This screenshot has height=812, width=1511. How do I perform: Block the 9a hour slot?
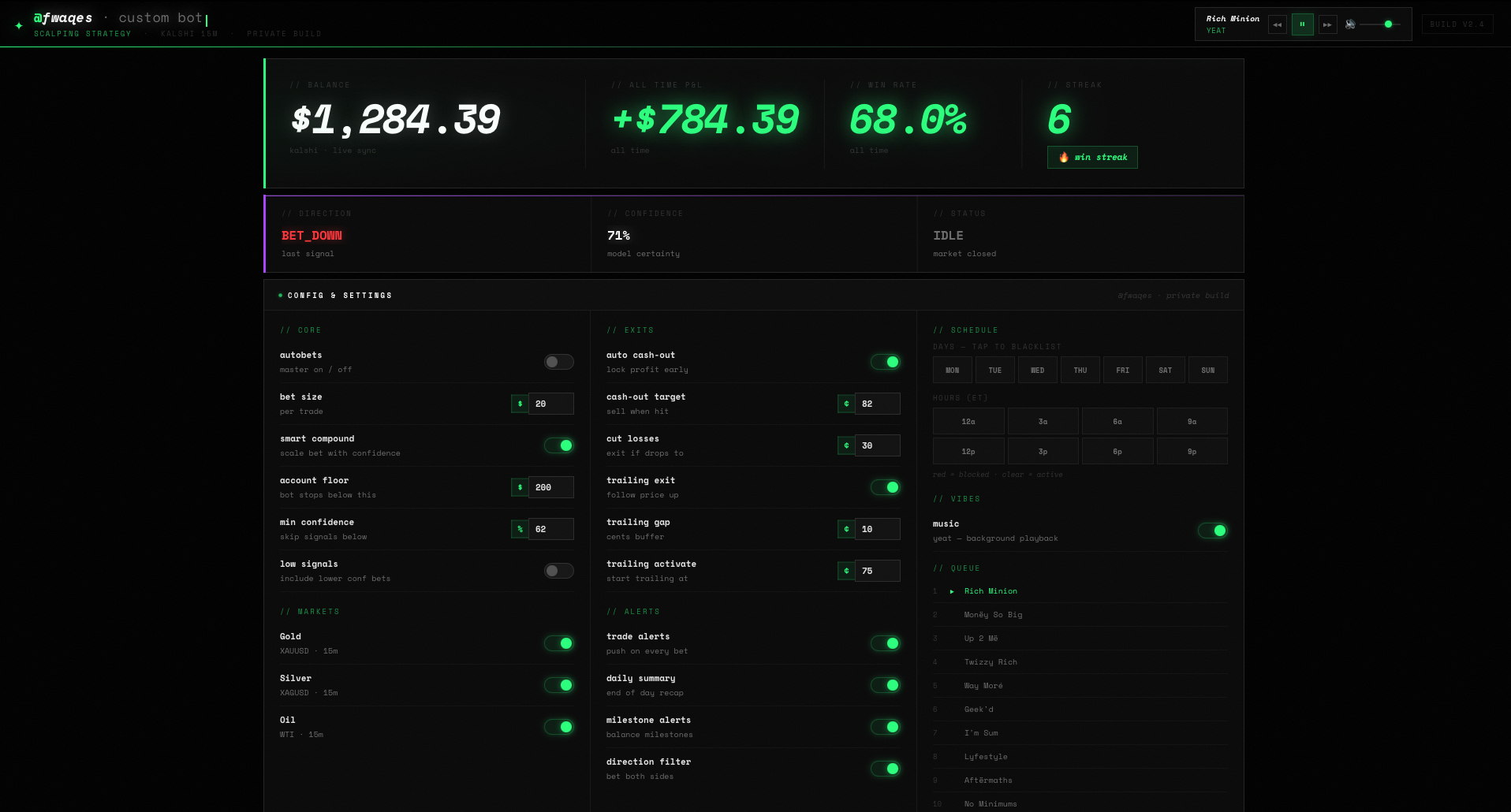[x=1192, y=421]
